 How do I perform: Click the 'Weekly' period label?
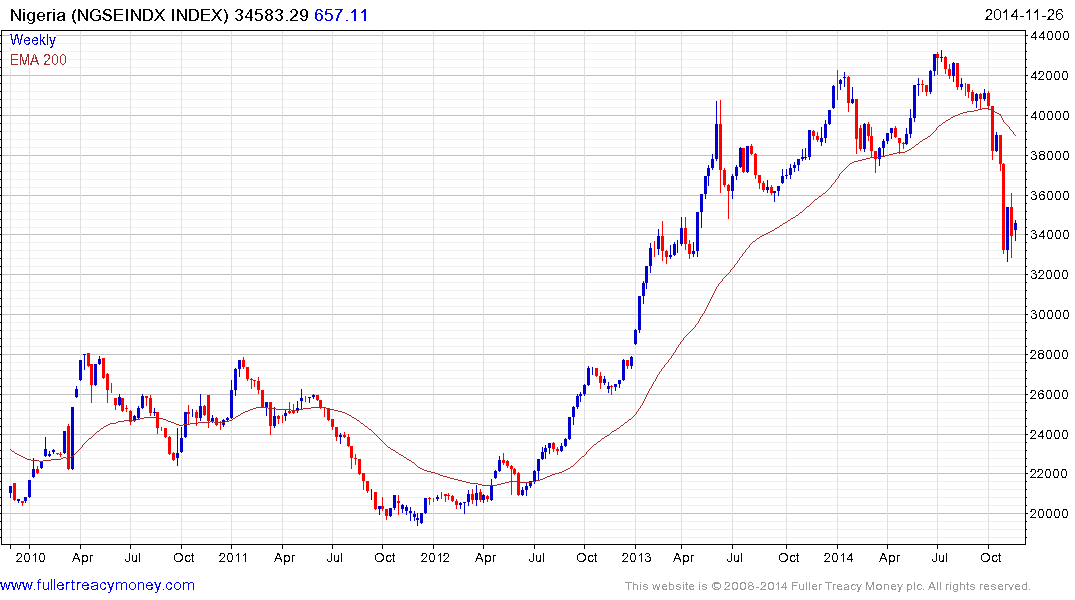pyautogui.click(x=33, y=40)
